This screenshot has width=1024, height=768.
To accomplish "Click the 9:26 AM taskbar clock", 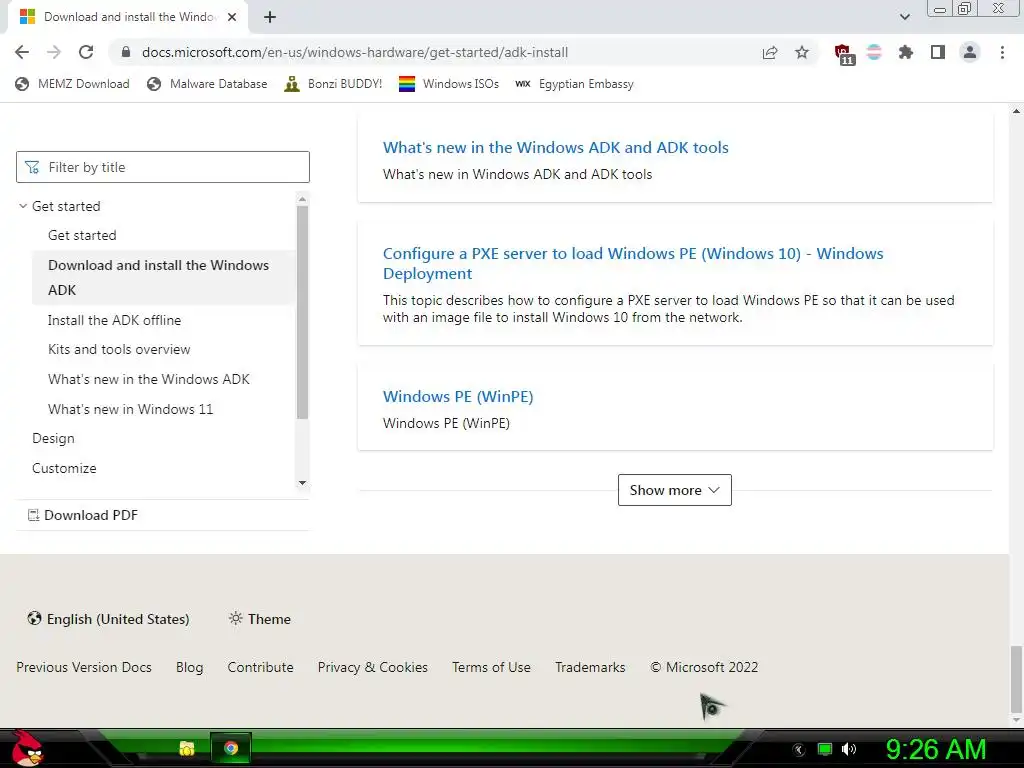I will pos(935,750).
